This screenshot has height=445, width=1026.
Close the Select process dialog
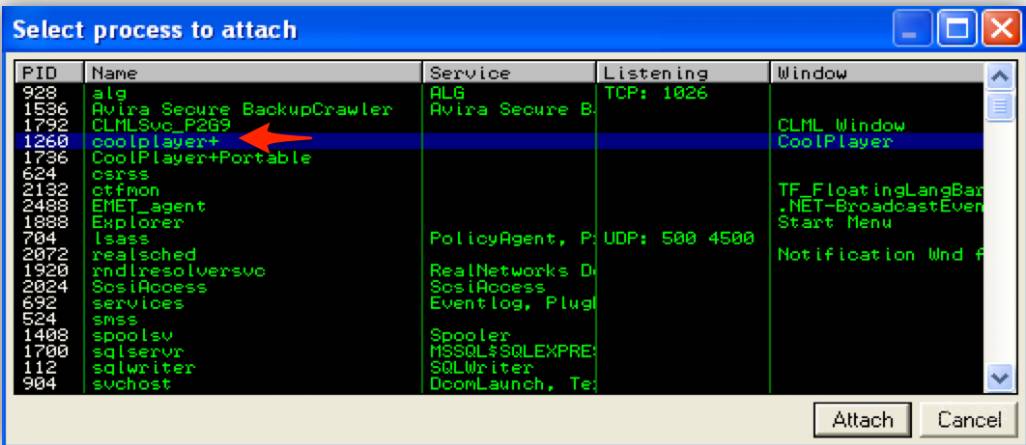(1000, 30)
